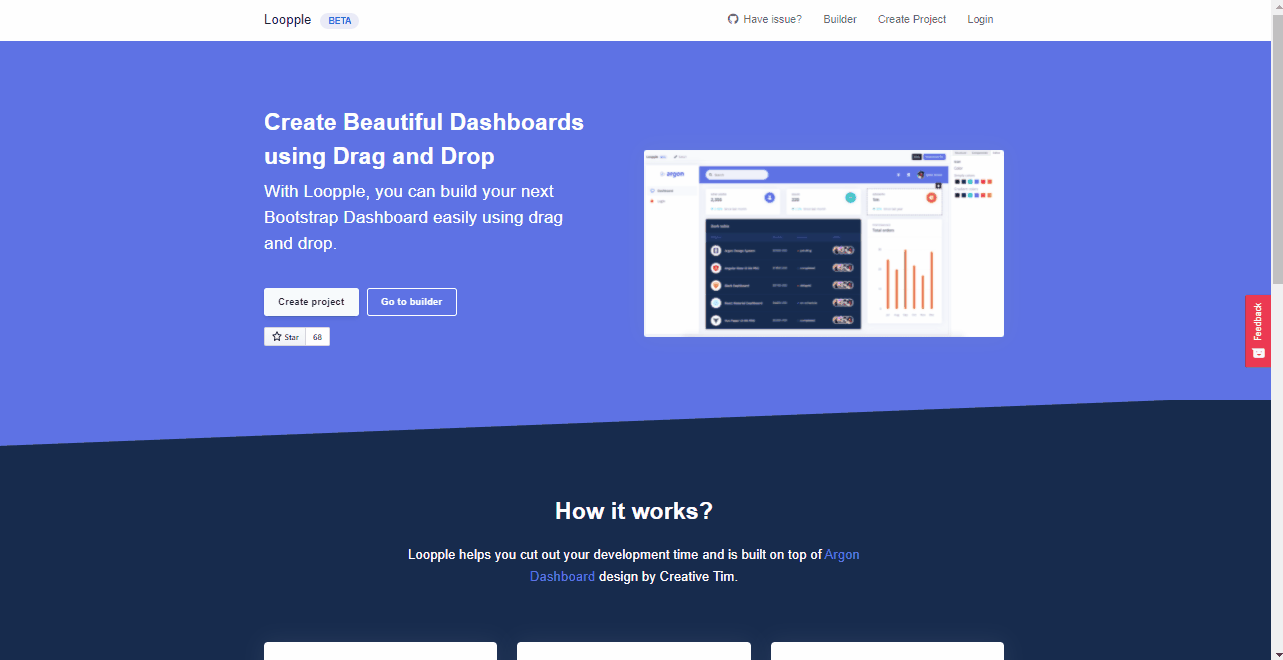Open the Builder page from the top navbar
Screen dimensions: 1283x660
click(839, 19)
